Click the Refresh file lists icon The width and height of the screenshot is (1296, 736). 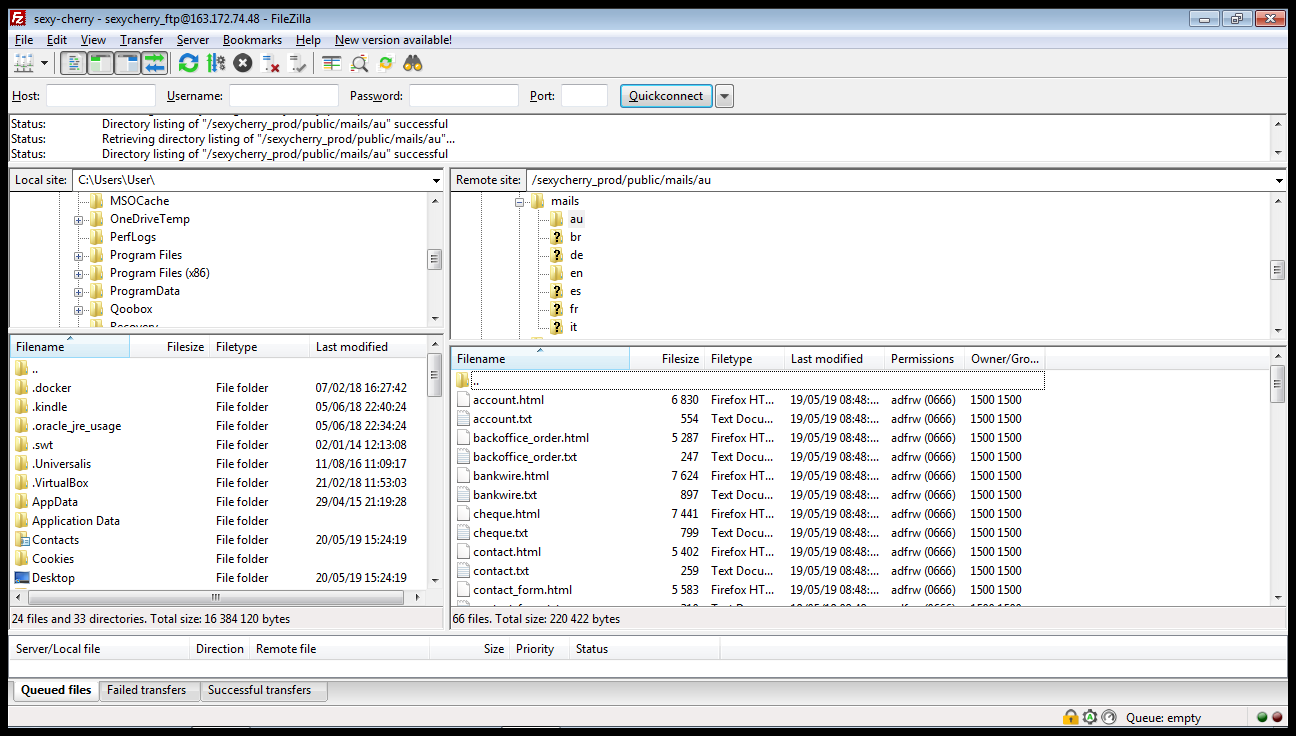pyautogui.click(x=188, y=64)
